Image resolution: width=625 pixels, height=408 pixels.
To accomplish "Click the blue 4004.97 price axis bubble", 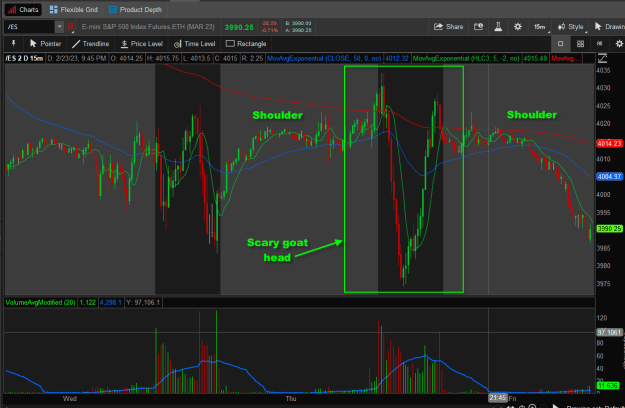I will [x=609, y=177].
